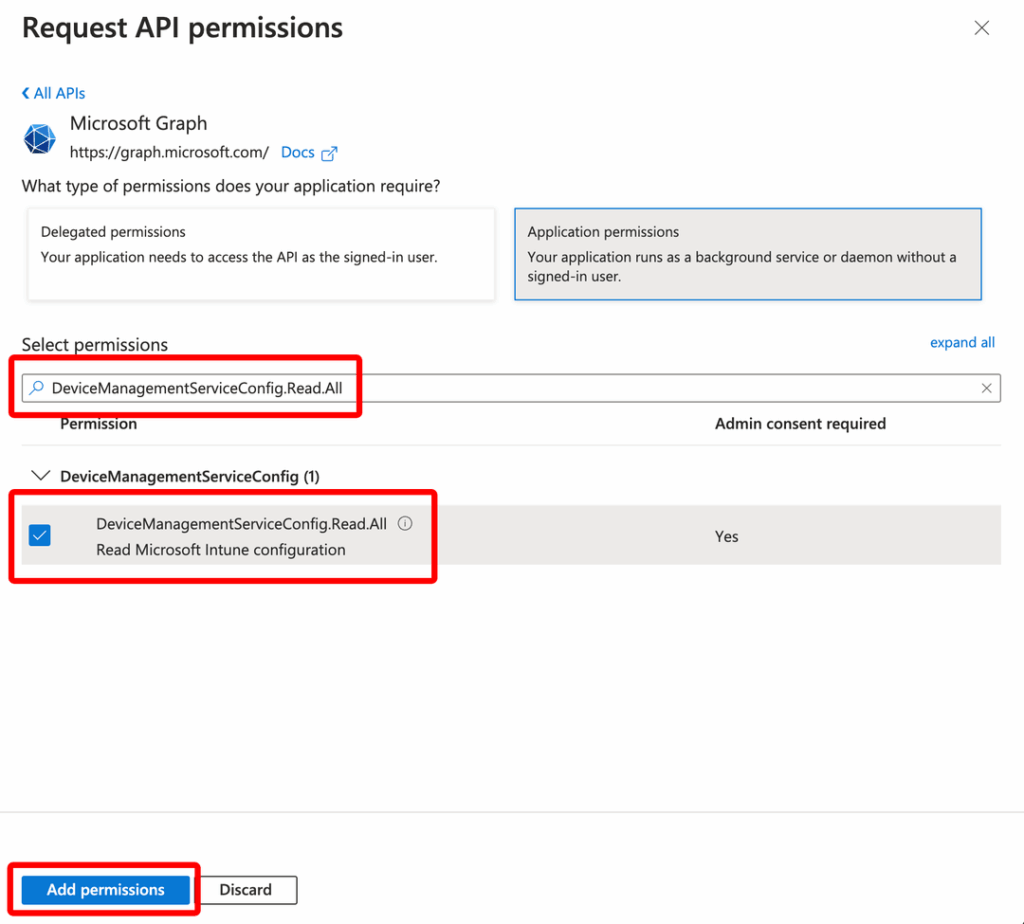Click the Microsoft Graph logo icon
Screen dimensions: 1024x924
click(39, 137)
